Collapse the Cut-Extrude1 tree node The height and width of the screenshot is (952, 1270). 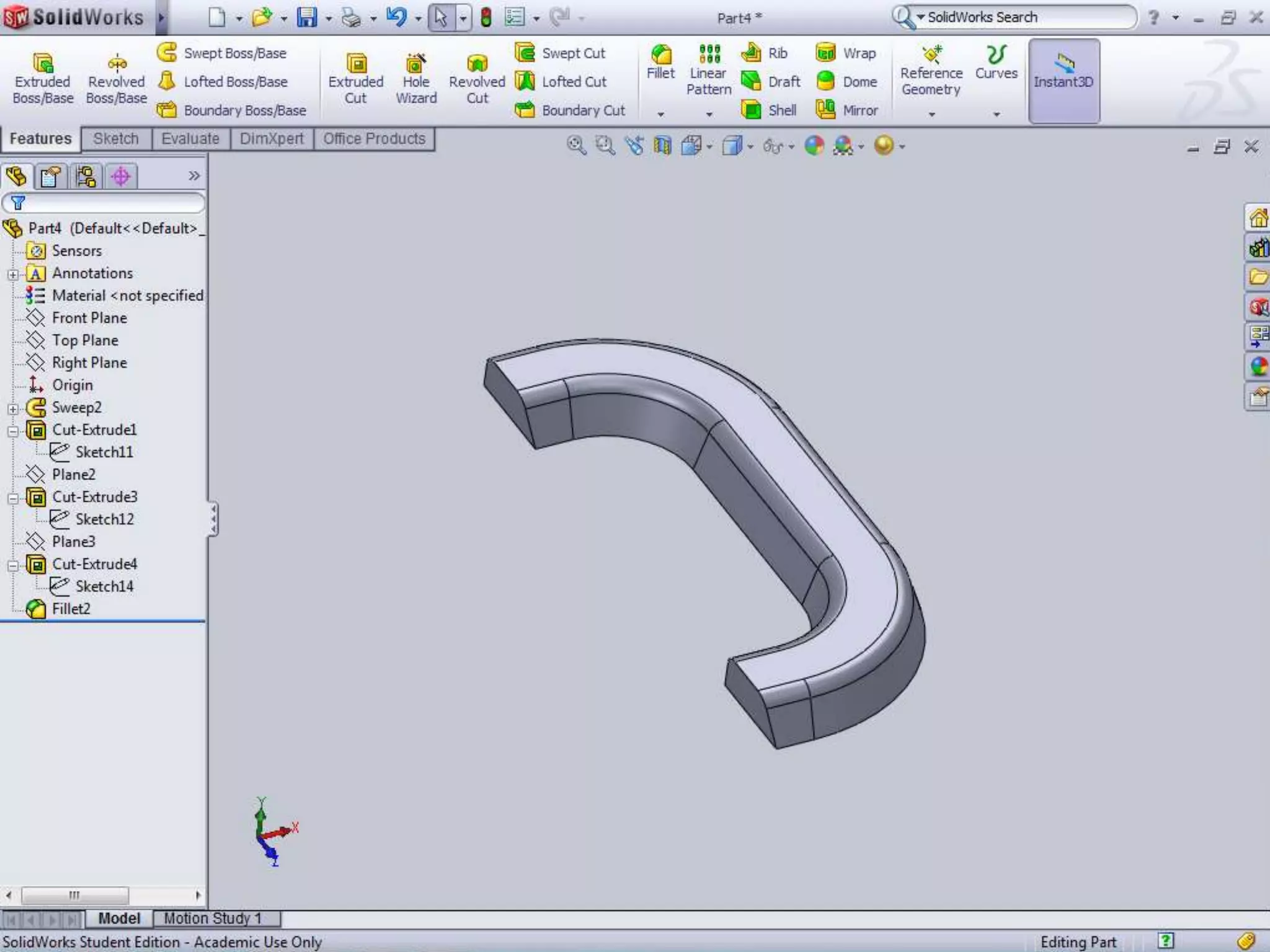coord(13,431)
